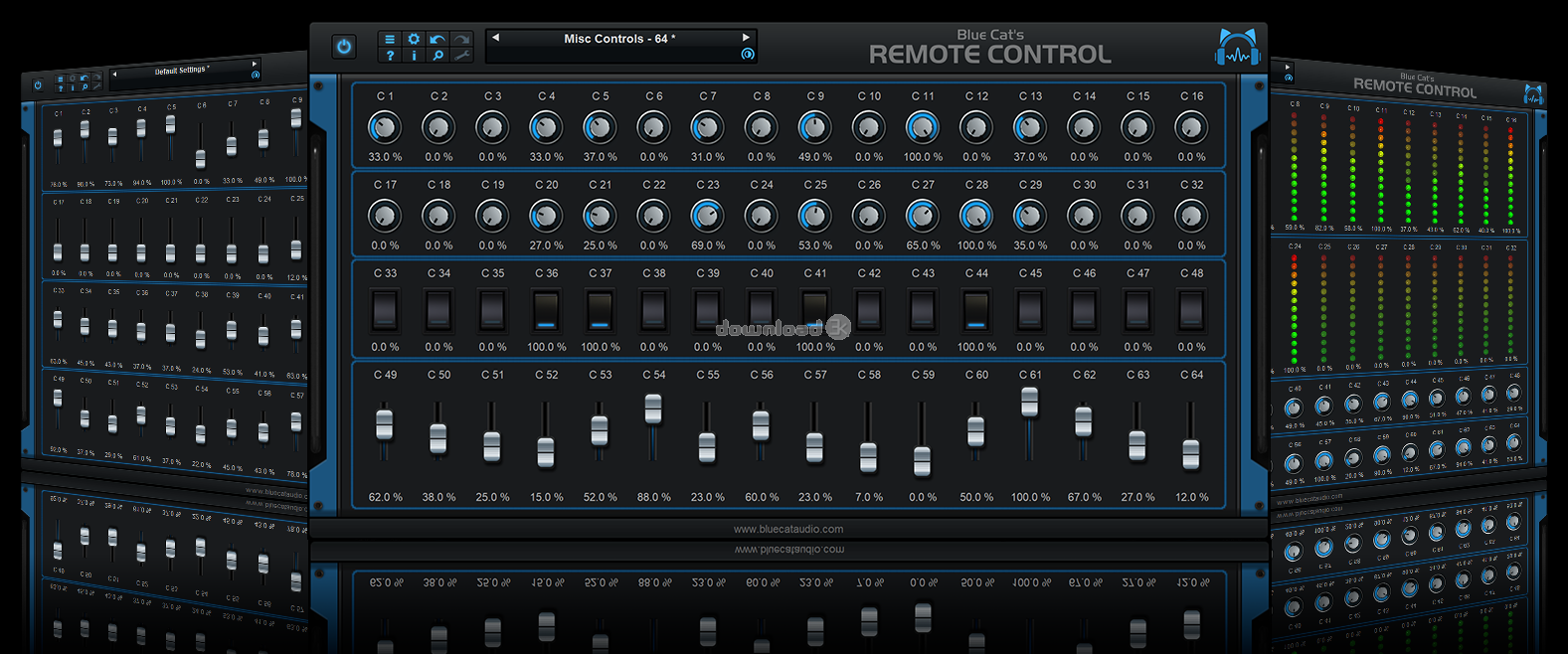Image resolution: width=1568 pixels, height=654 pixels.
Task: Click undo arrow in left background window
Action: [85, 77]
